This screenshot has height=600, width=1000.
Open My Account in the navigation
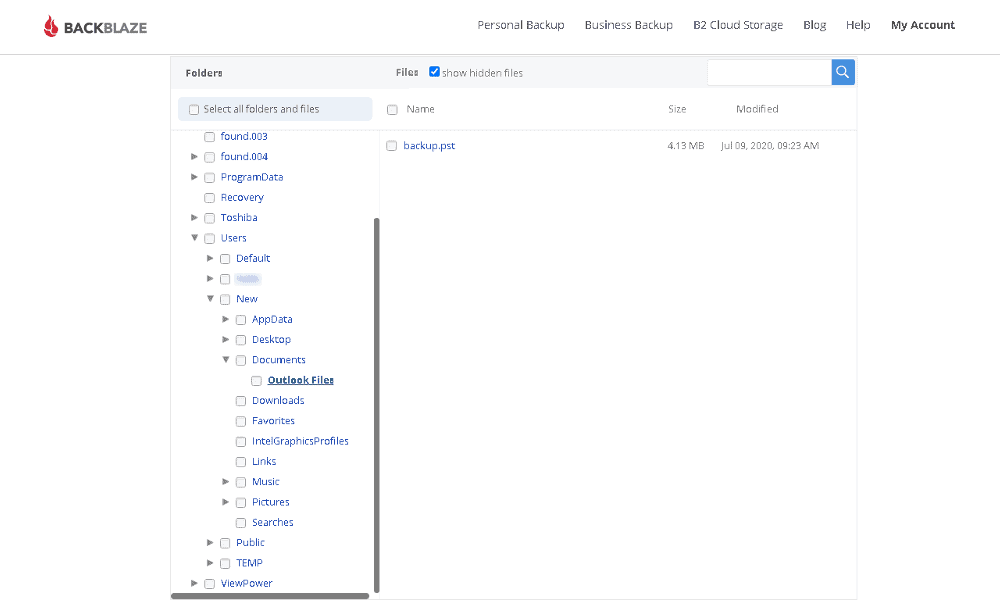[923, 25]
